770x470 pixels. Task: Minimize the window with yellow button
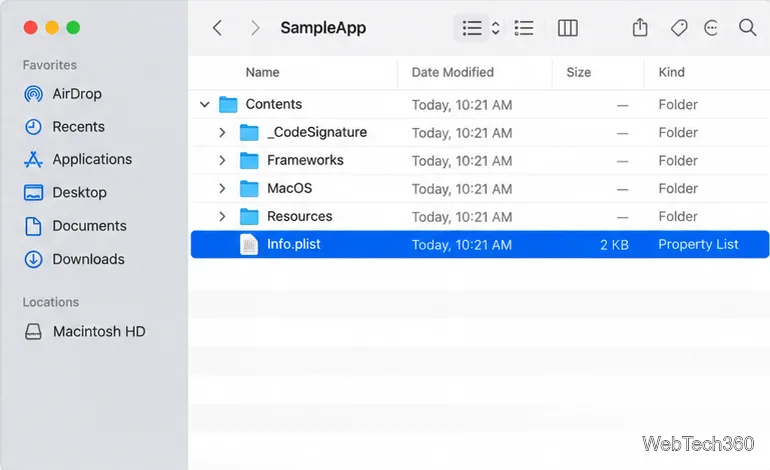coord(52,28)
